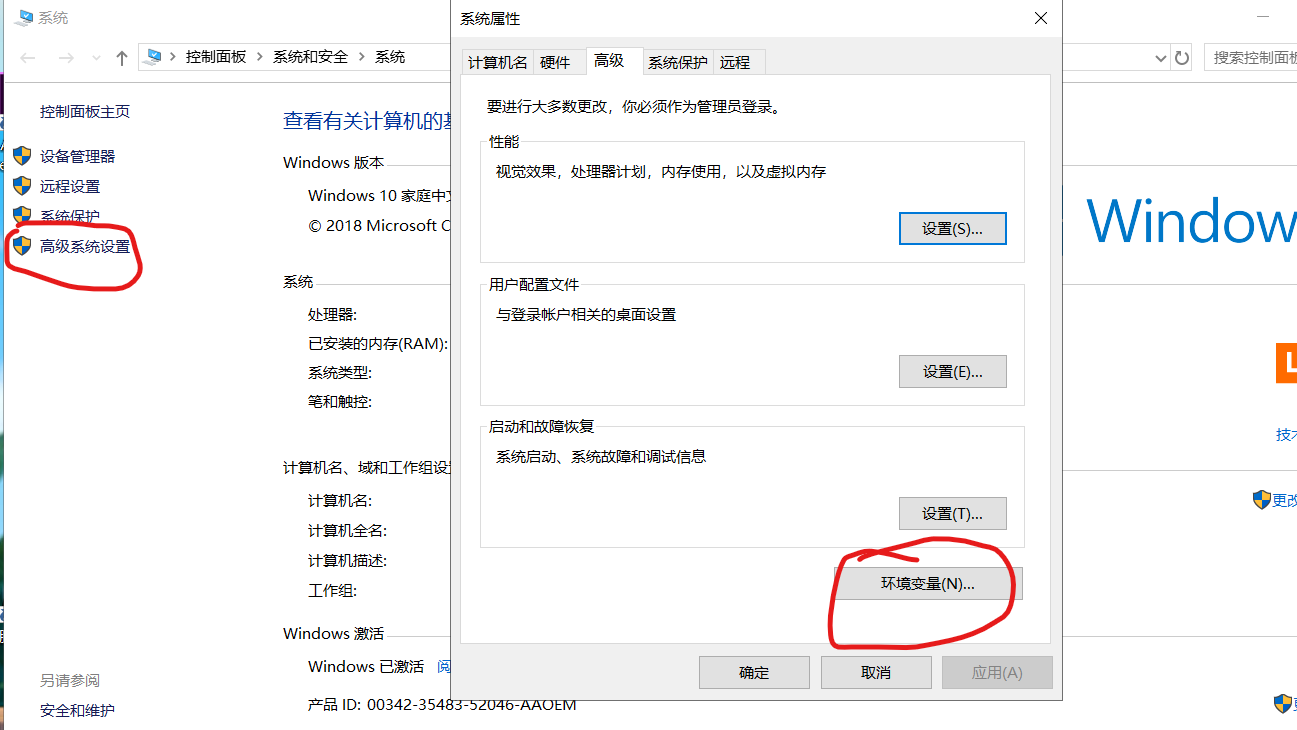This screenshot has height=730, width=1297.
Task: Open the address bar history dropdown
Action: click(1163, 57)
